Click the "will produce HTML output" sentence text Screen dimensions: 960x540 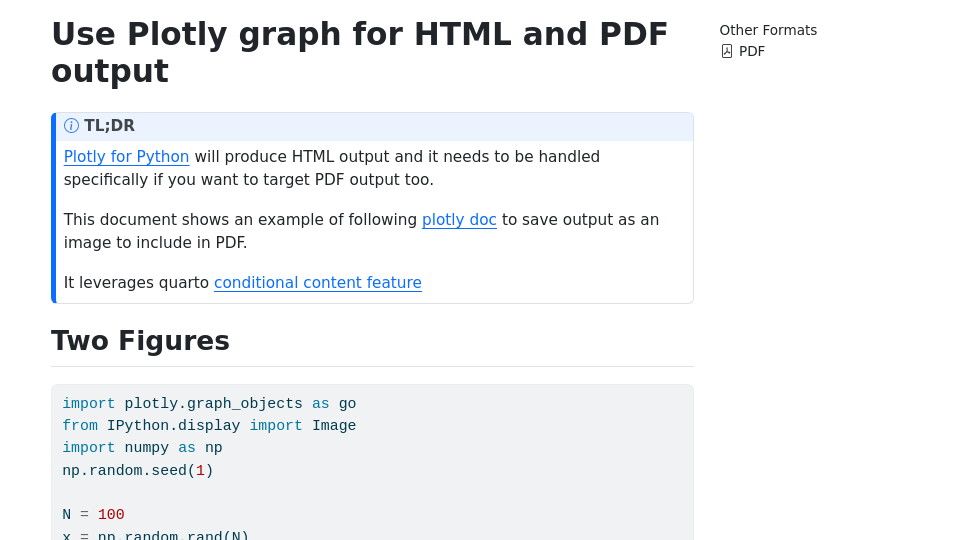click(396, 157)
